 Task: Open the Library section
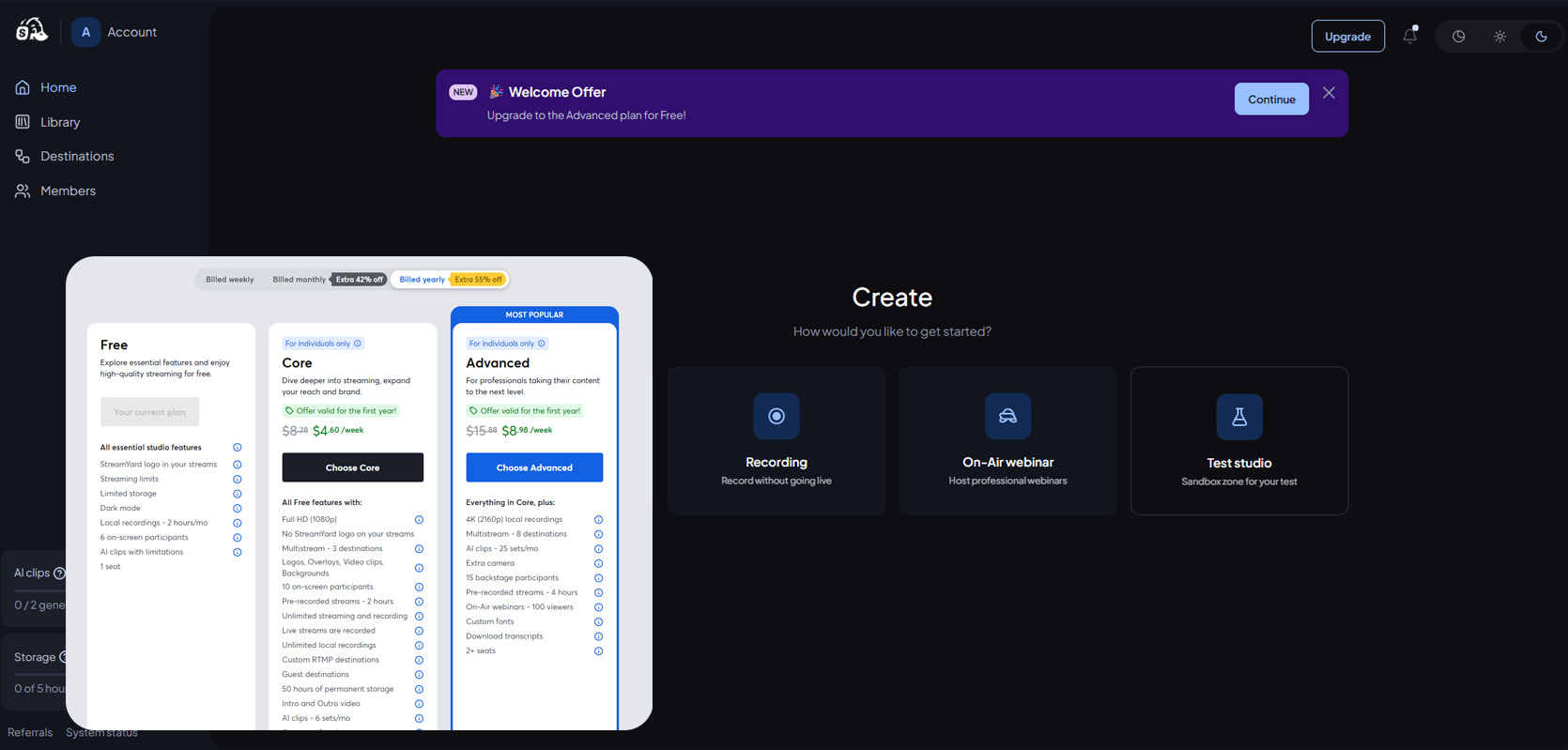pyautogui.click(x=60, y=122)
